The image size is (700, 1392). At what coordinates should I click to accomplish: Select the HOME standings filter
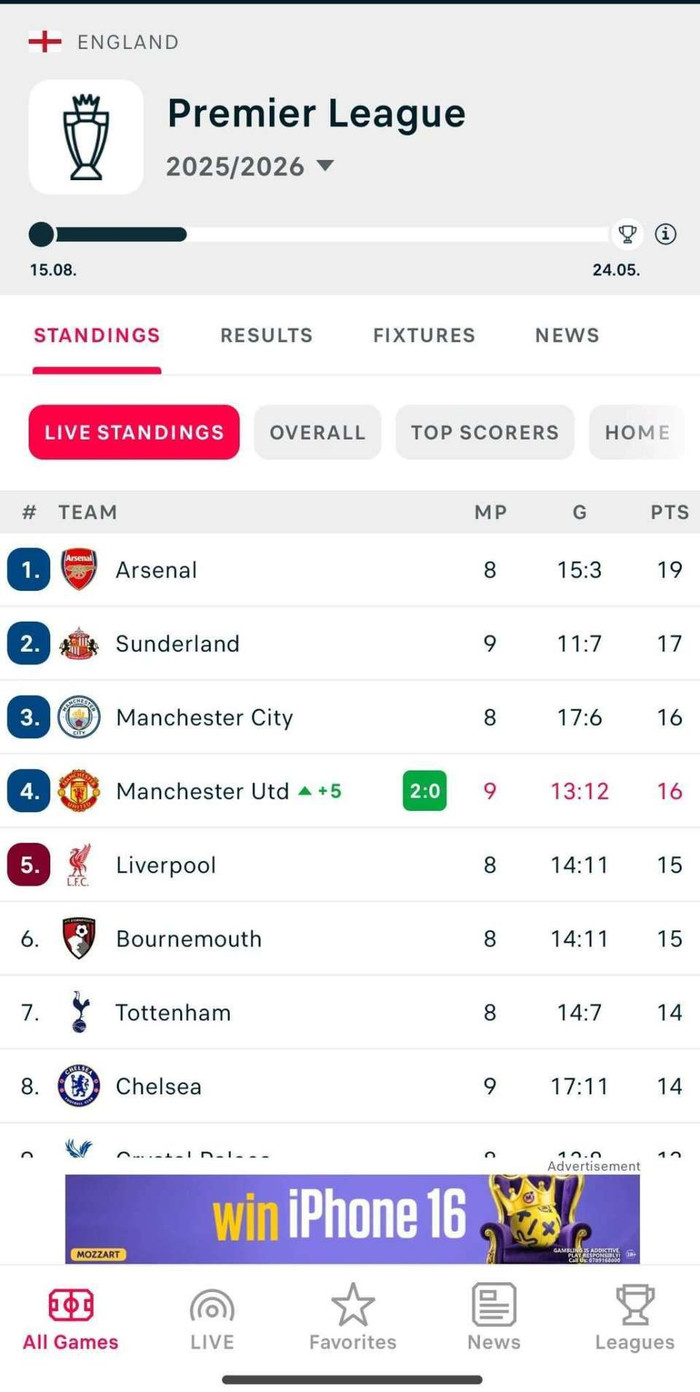click(637, 432)
